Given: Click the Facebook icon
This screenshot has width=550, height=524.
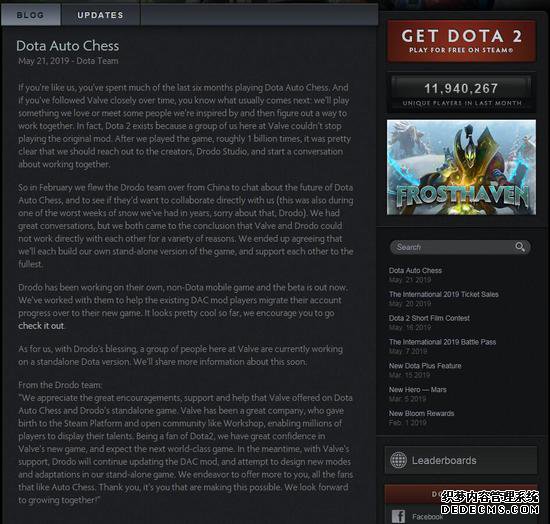Looking at the screenshot, I should (x=398, y=516).
